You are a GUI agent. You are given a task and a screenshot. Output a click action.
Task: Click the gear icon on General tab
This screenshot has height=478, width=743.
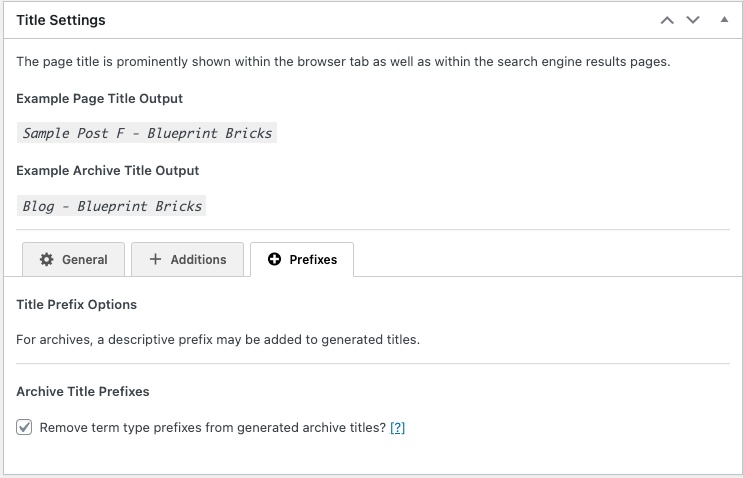tap(46, 259)
